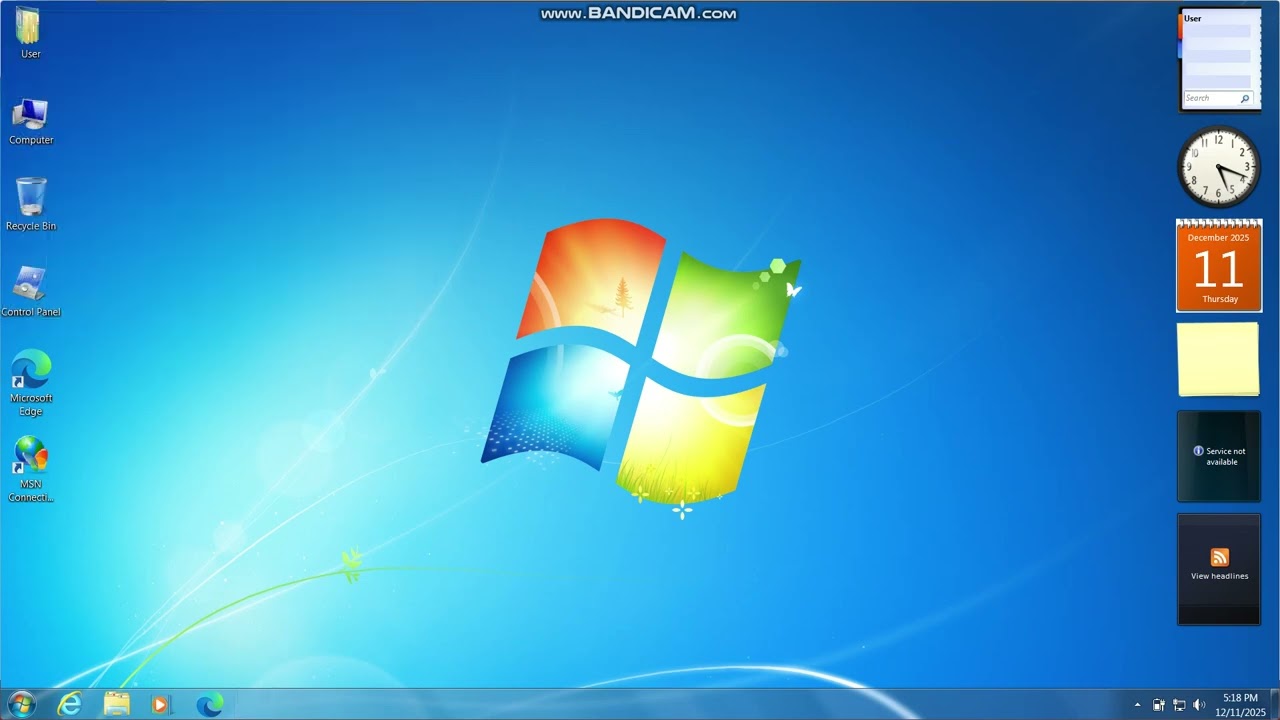1280x720 pixels.
Task: Open the volume speaker tray icon
Action: tap(1198, 705)
